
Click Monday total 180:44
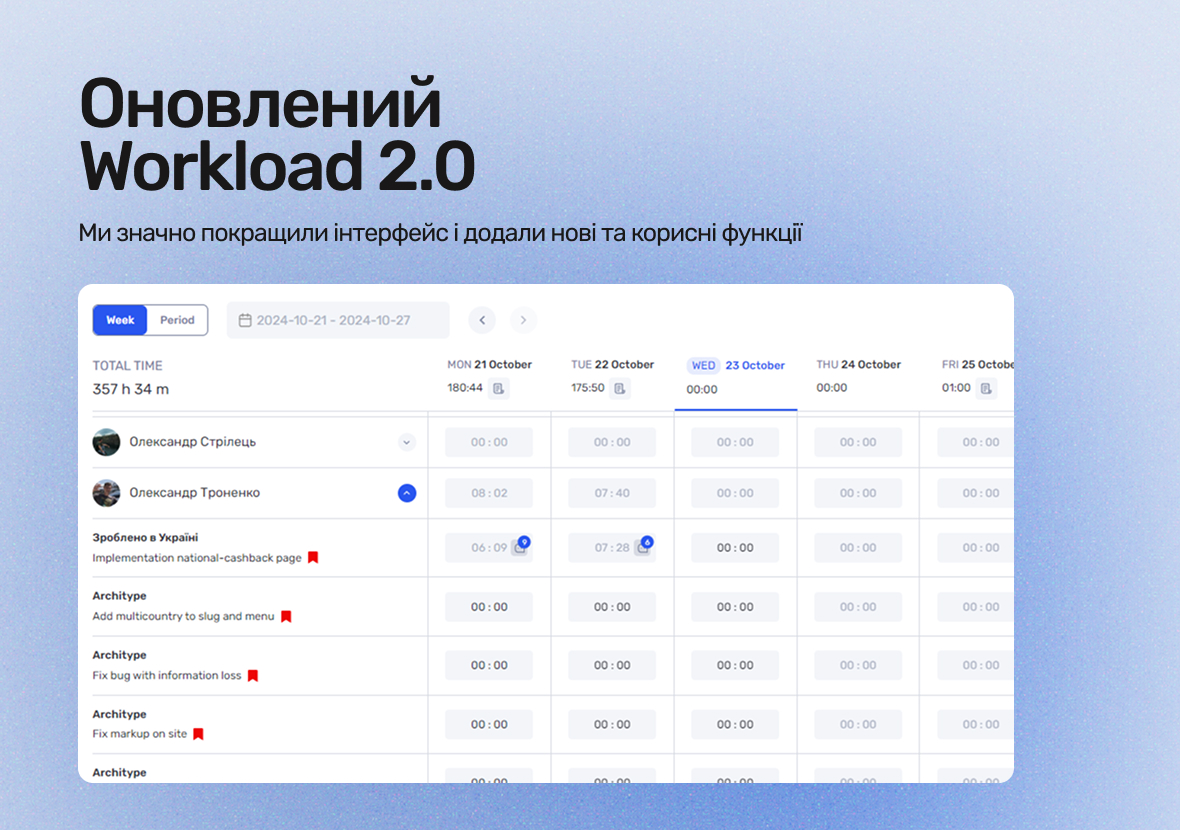tap(465, 388)
